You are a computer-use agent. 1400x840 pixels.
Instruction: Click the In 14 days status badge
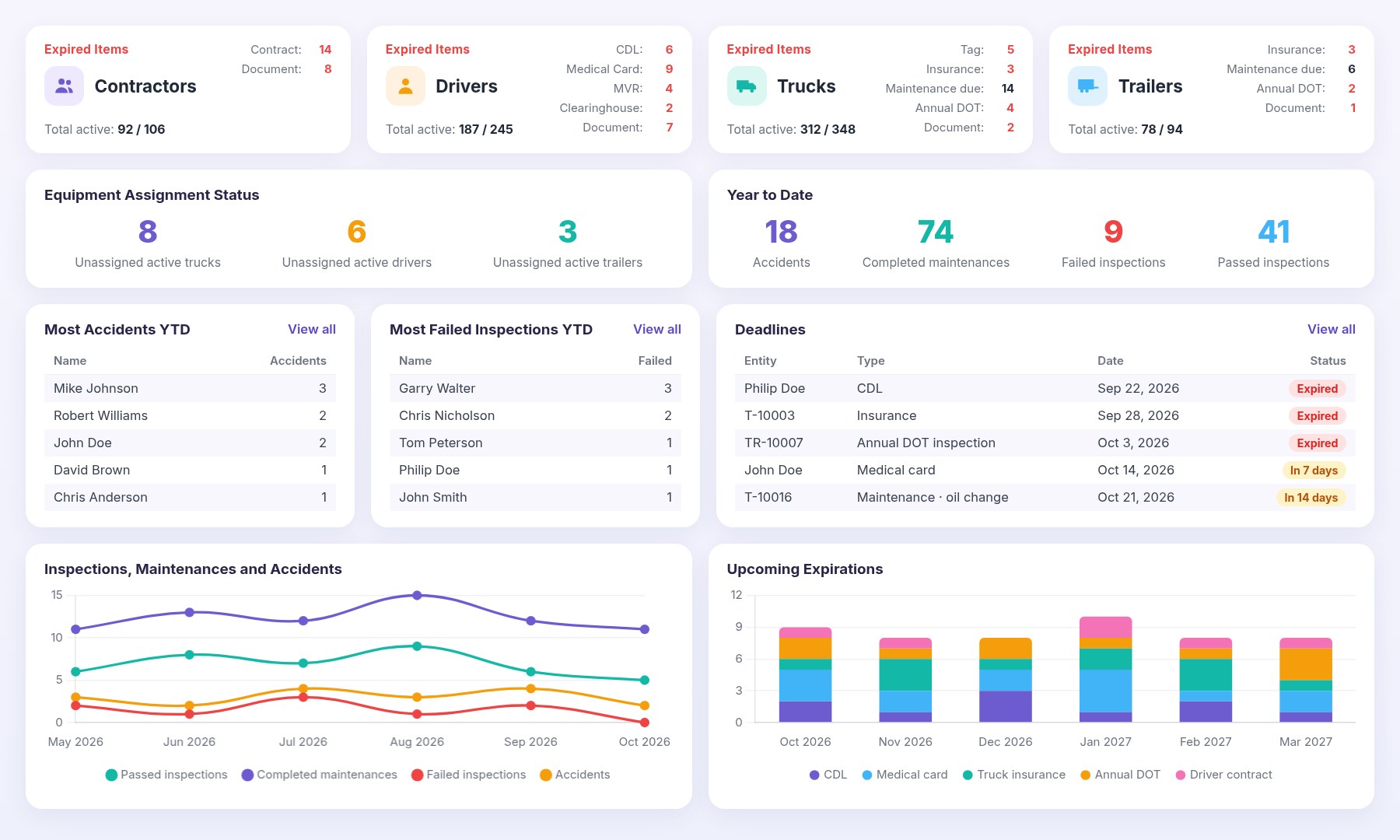pyautogui.click(x=1311, y=498)
